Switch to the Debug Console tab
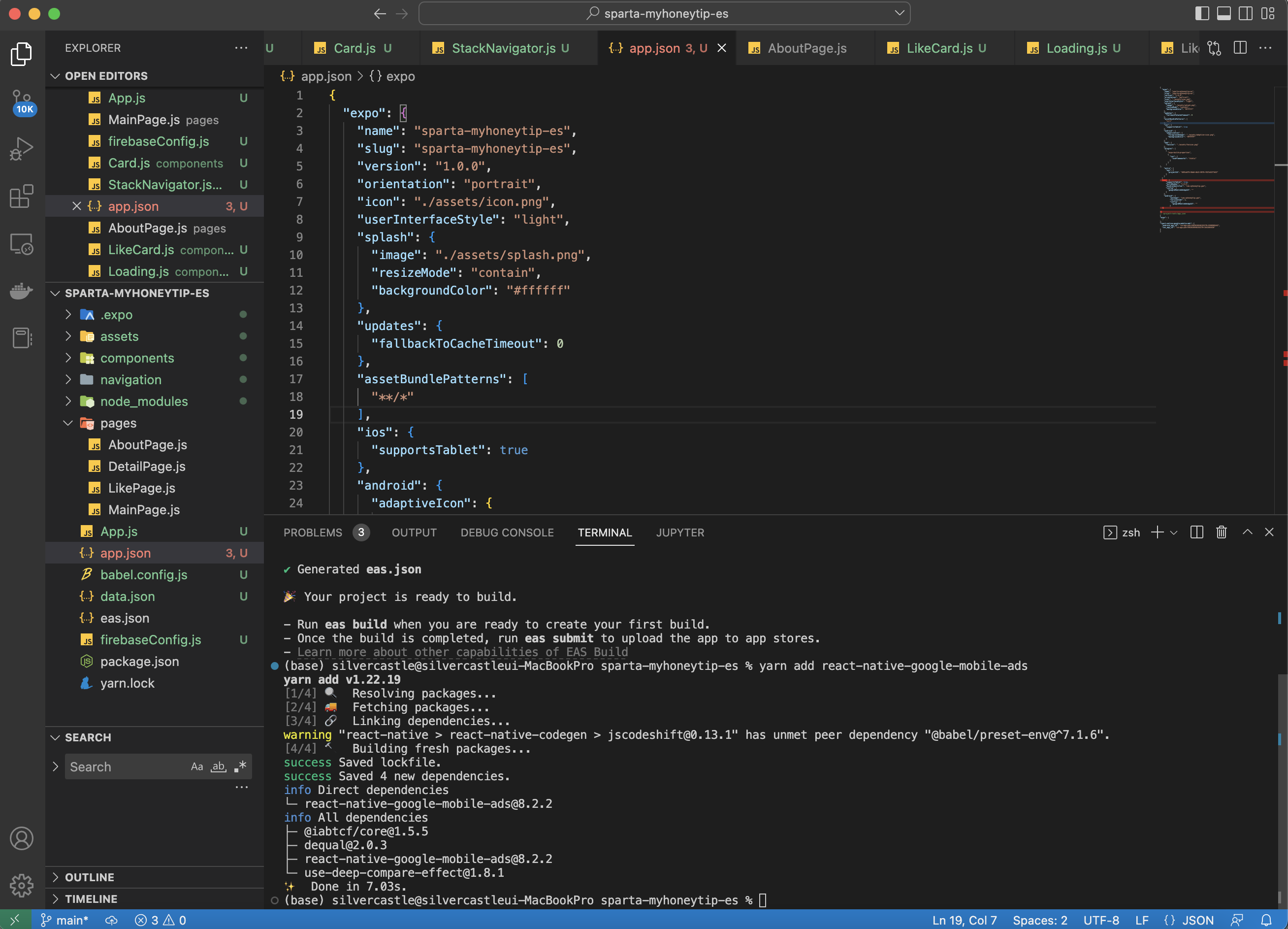 [507, 532]
